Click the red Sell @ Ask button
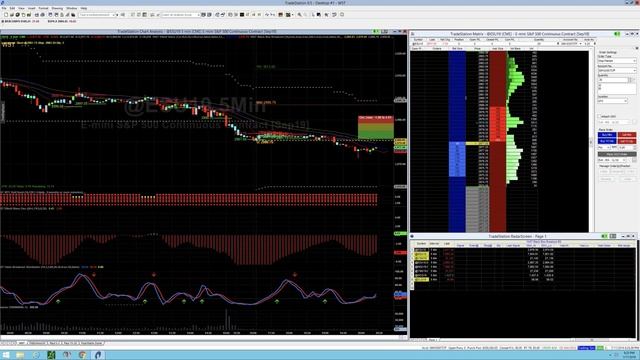 coord(627,141)
